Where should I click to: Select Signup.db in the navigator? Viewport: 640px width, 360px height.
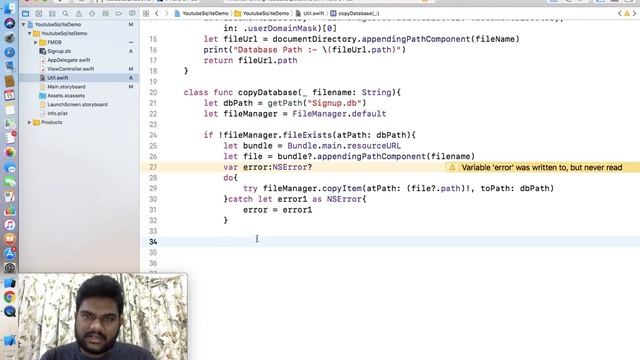tap(59, 51)
